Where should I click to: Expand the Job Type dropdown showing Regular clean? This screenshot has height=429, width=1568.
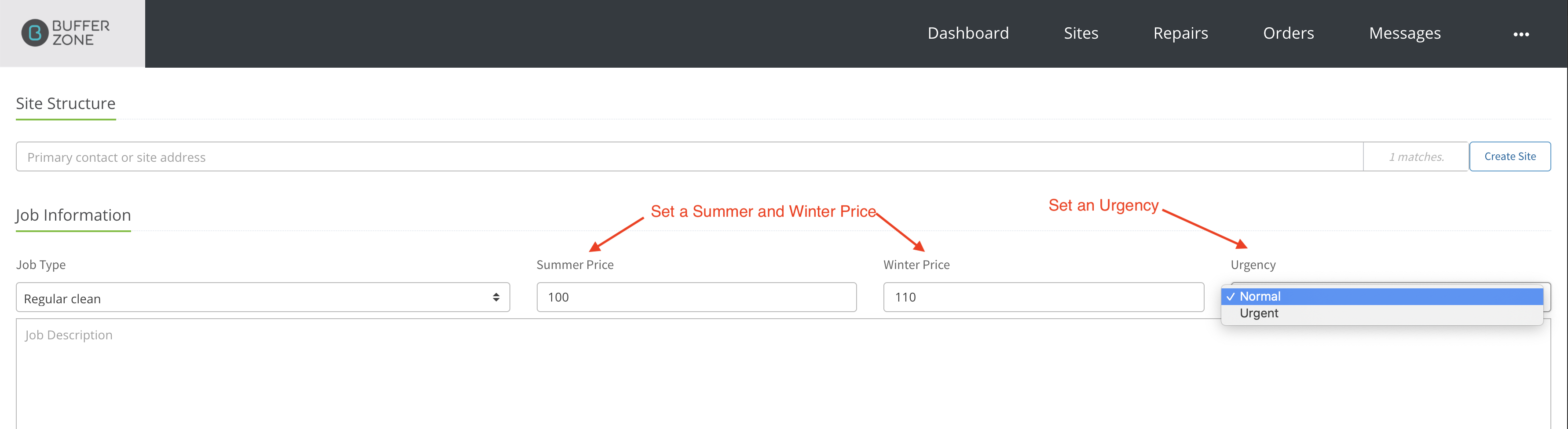pos(263,297)
